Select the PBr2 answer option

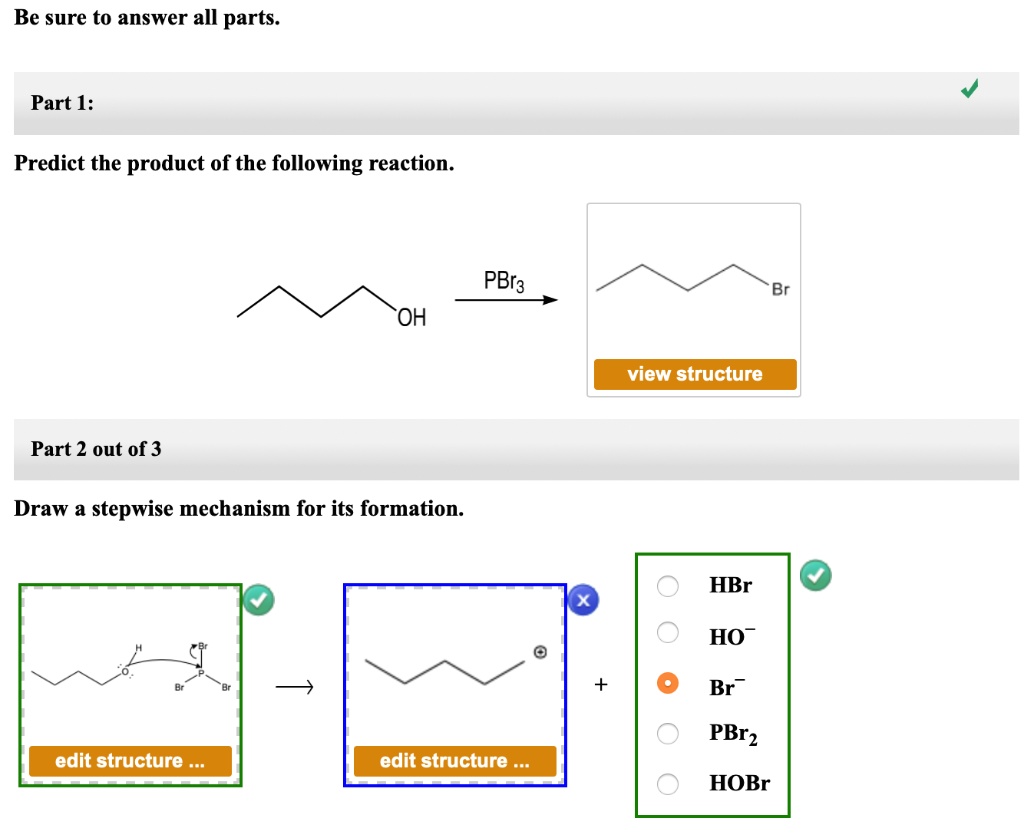(668, 734)
